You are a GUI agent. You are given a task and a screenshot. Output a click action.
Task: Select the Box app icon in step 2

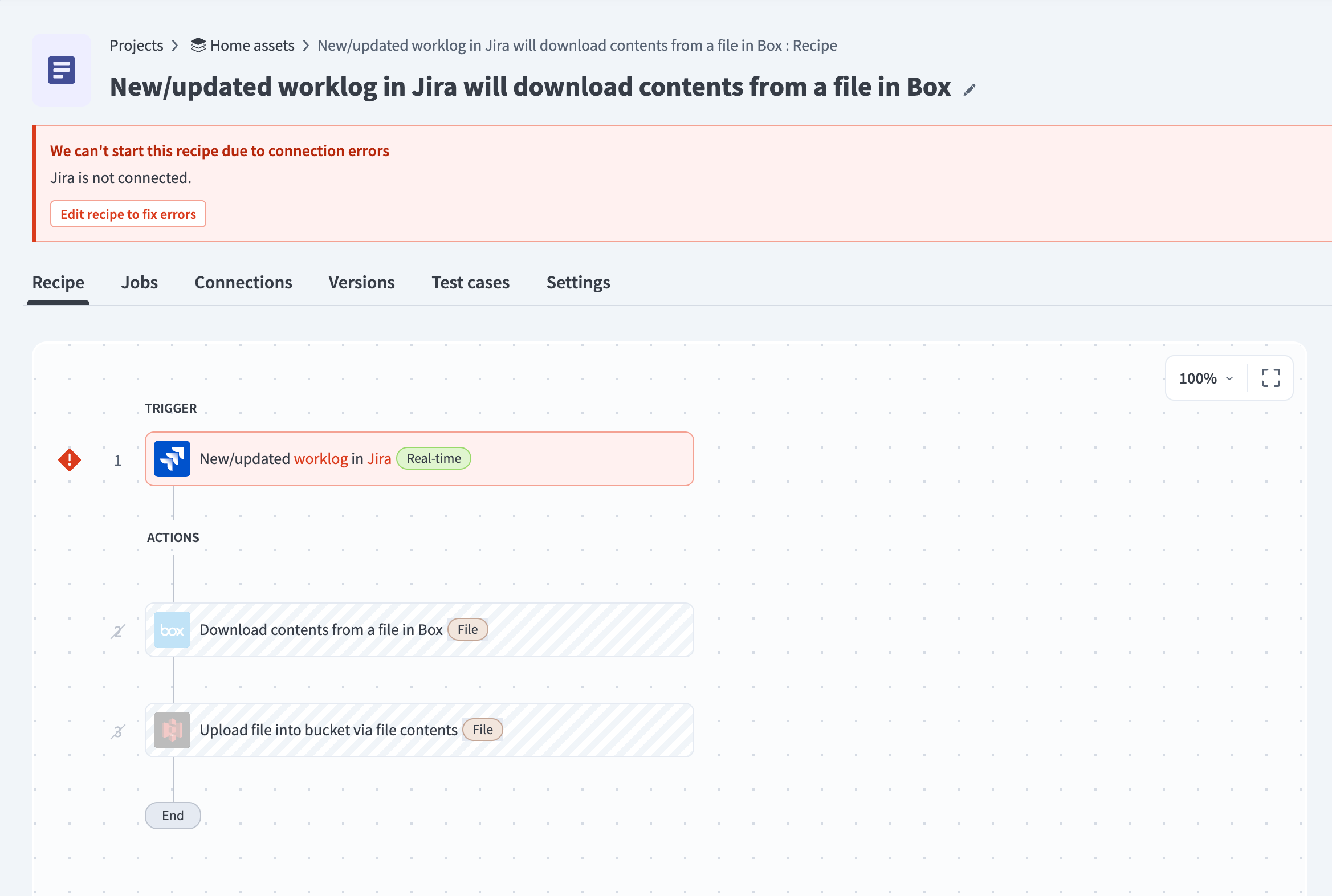(172, 630)
